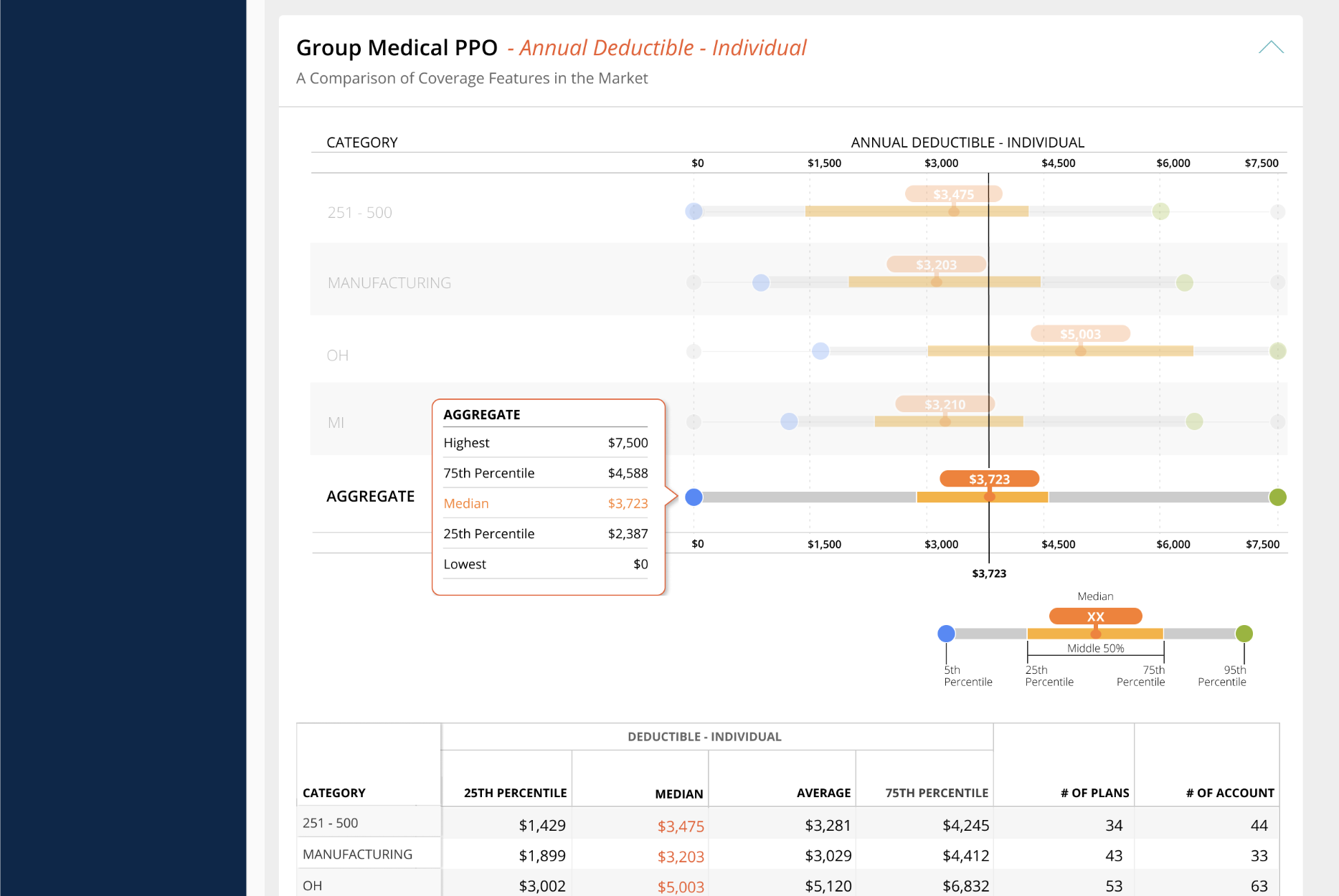1339x896 pixels.
Task: Click the OH row green percentile dot
Action: click(x=1277, y=351)
